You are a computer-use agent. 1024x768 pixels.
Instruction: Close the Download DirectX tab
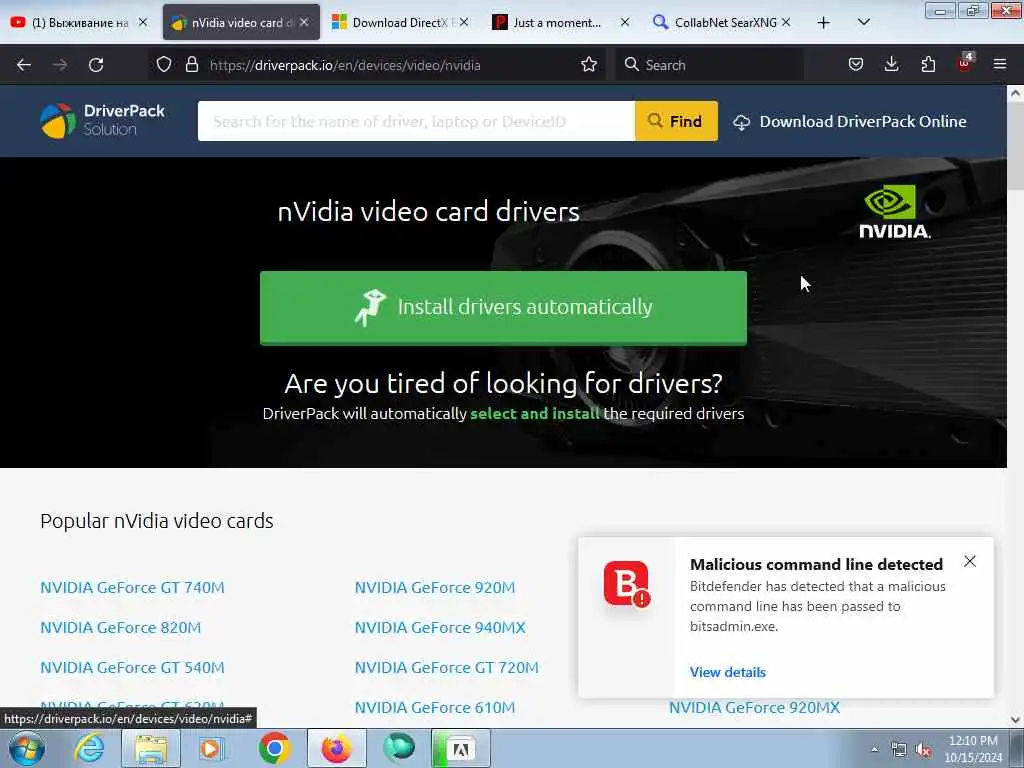click(x=464, y=22)
